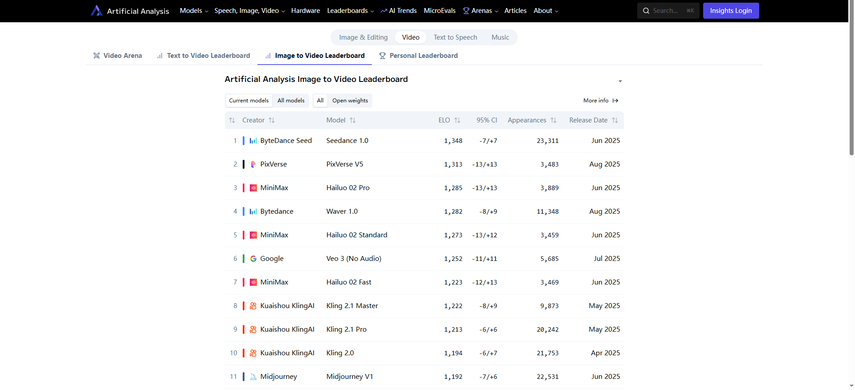Image resolution: width=855 pixels, height=390 pixels.
Task: Sort by Creator column arrows
Action: click(x=272, y=120)
